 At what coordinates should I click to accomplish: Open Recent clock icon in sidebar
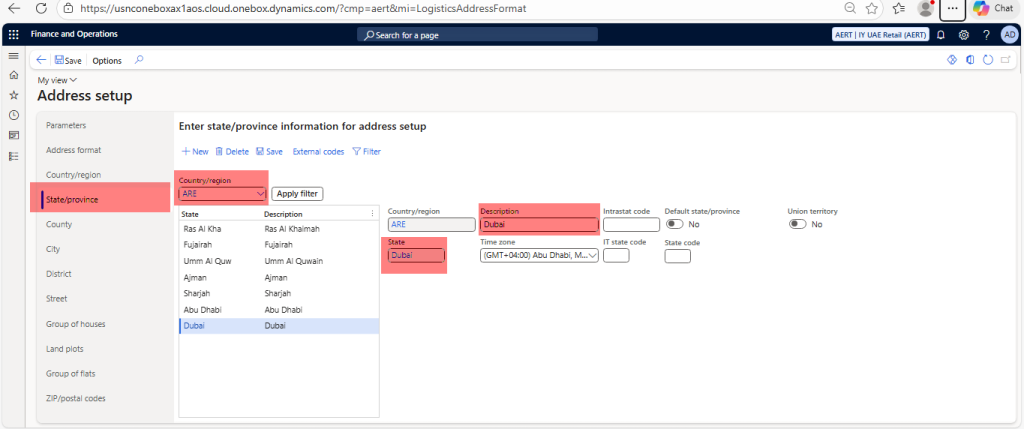click(x=13, y=115)
